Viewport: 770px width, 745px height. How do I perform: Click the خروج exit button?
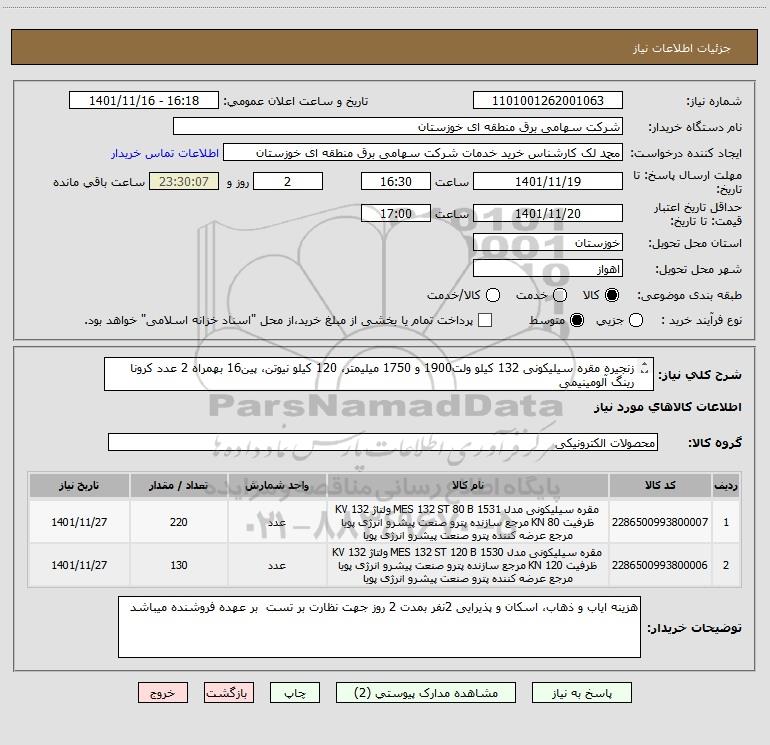[163, 693]
